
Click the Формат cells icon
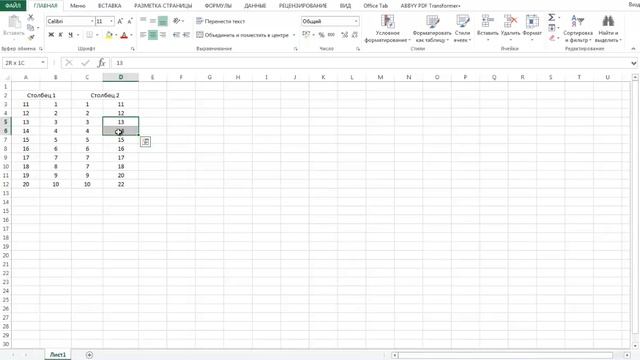[532, 22]
